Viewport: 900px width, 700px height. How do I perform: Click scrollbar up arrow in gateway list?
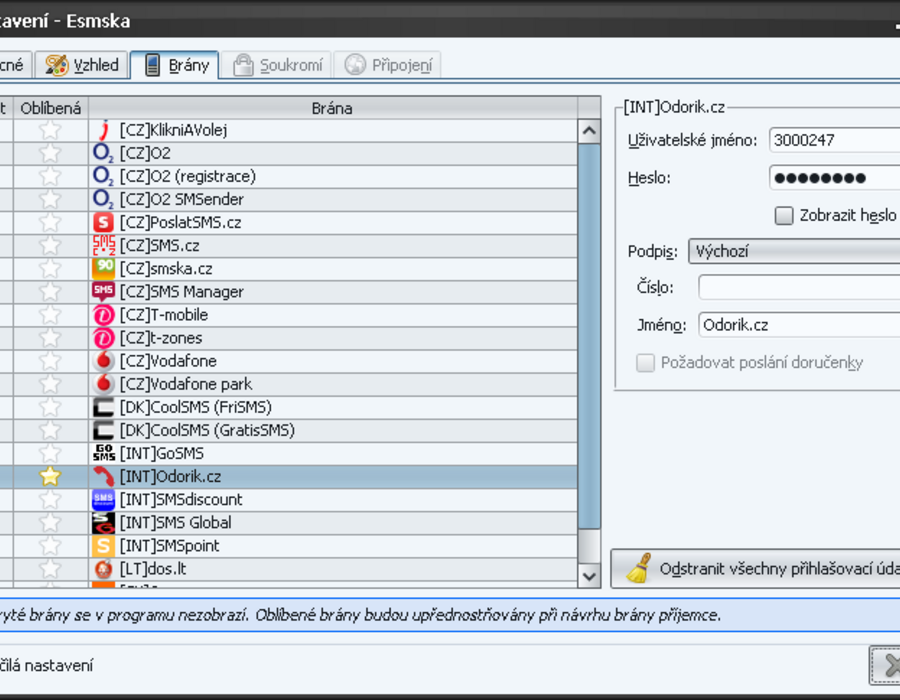tap(589, 131)
